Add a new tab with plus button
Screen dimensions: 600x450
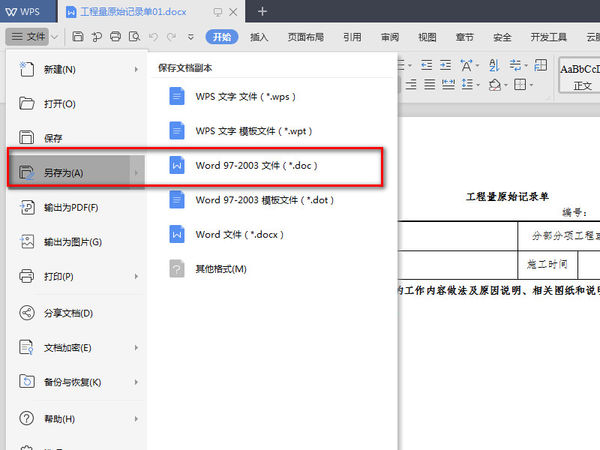pos(262,11)
